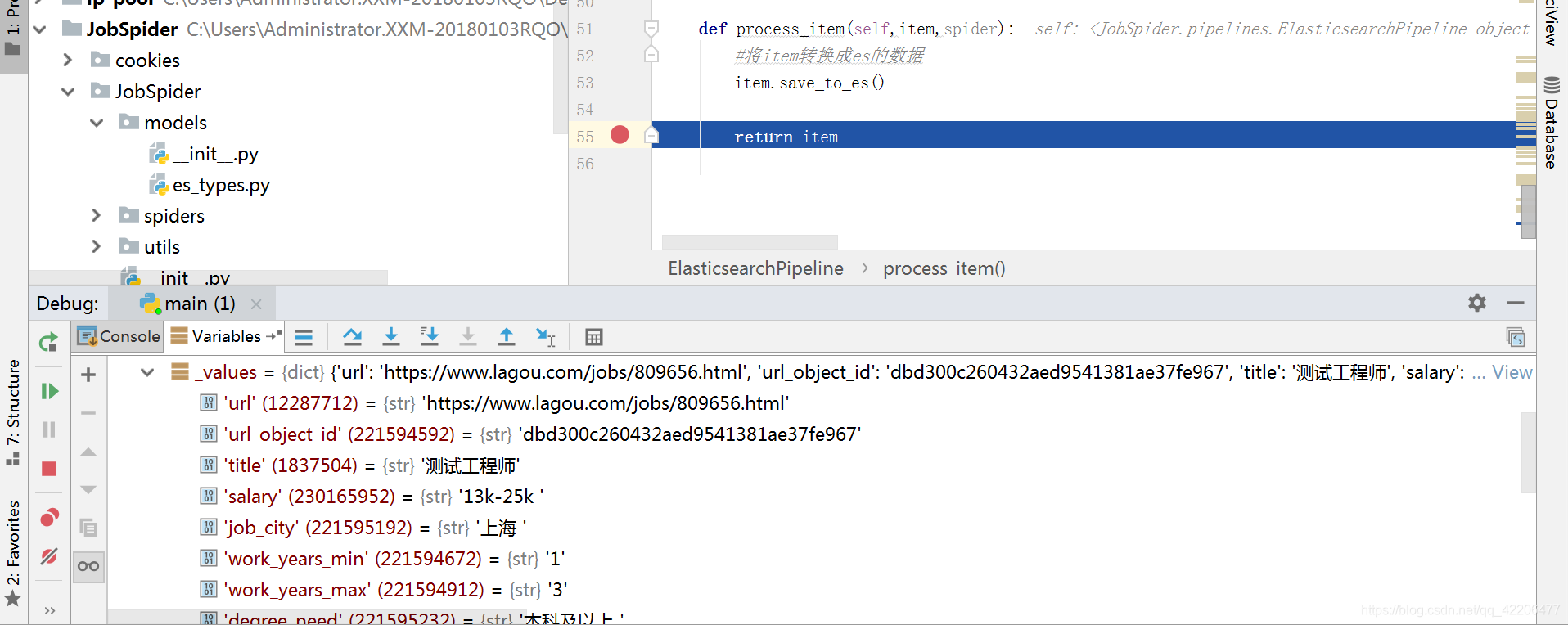
Task: Duplicate the selected watch
Action: tap(88, 528)
